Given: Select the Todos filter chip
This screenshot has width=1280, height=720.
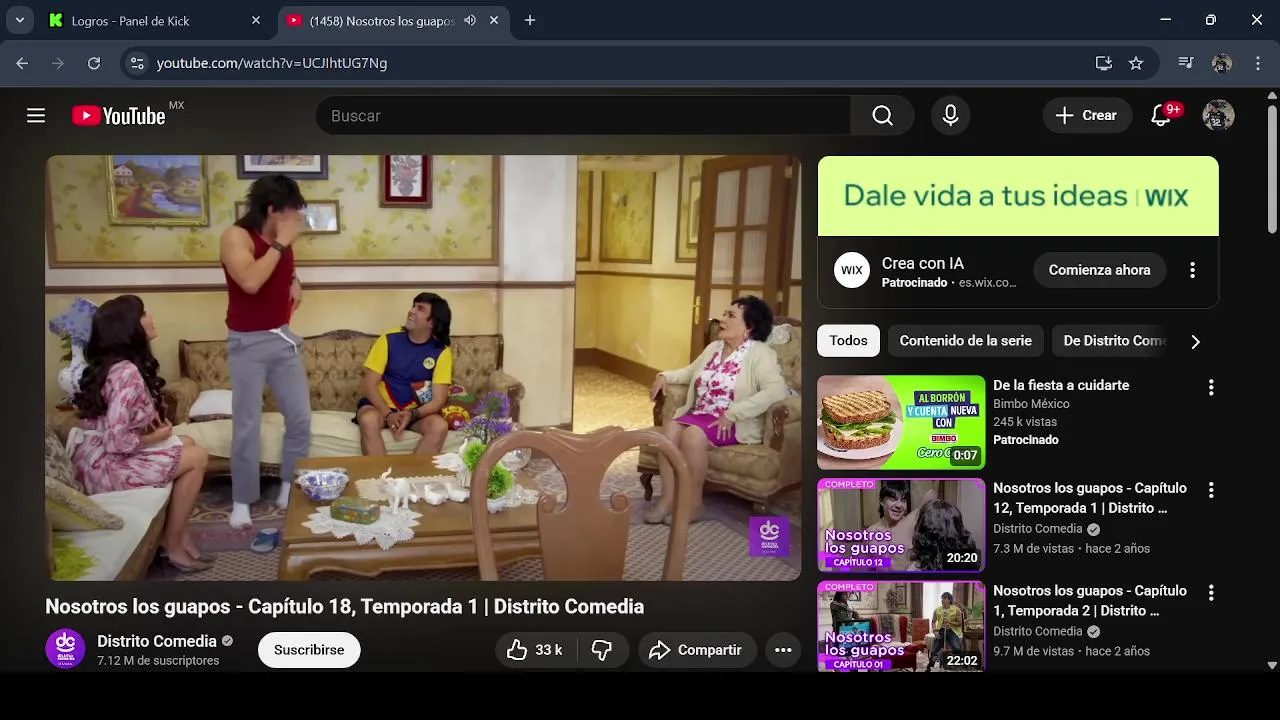Looking at the screenshot, I should [x=848, y=341].
